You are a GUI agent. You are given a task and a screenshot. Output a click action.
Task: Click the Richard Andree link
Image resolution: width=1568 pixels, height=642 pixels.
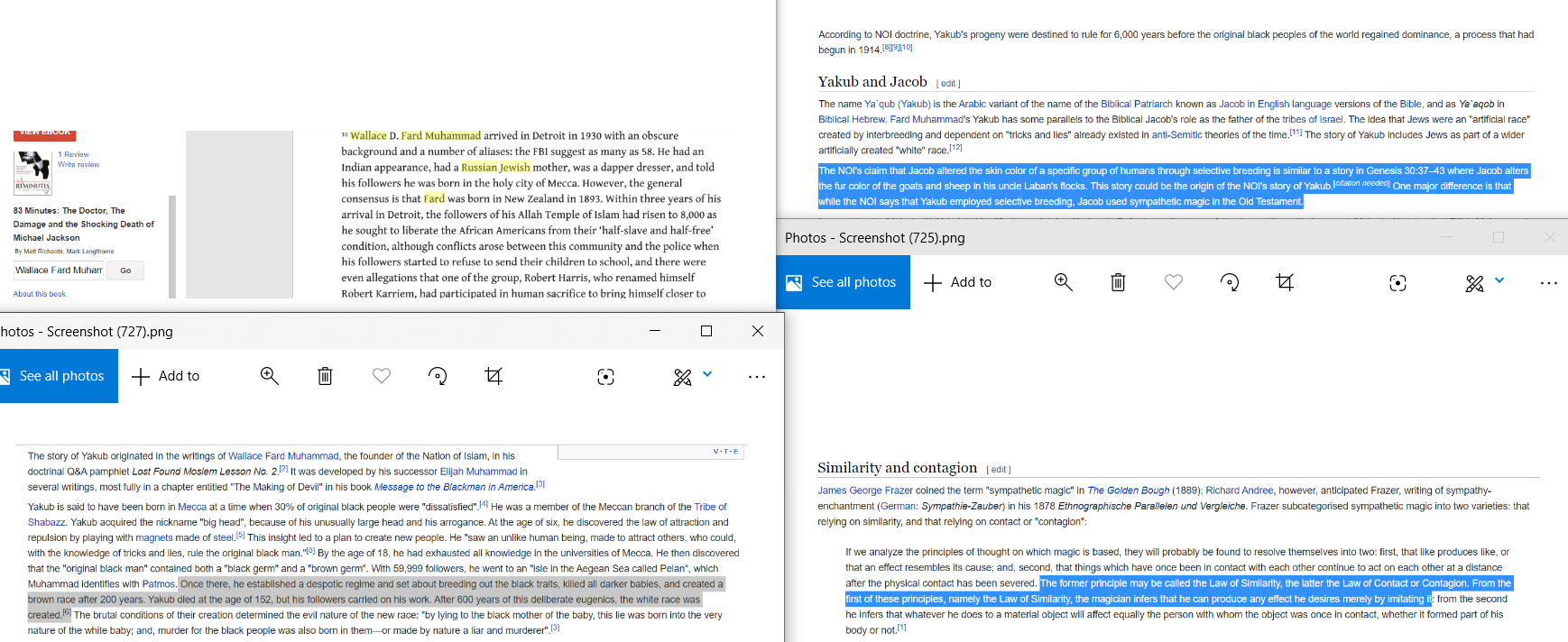point(1240,491)
